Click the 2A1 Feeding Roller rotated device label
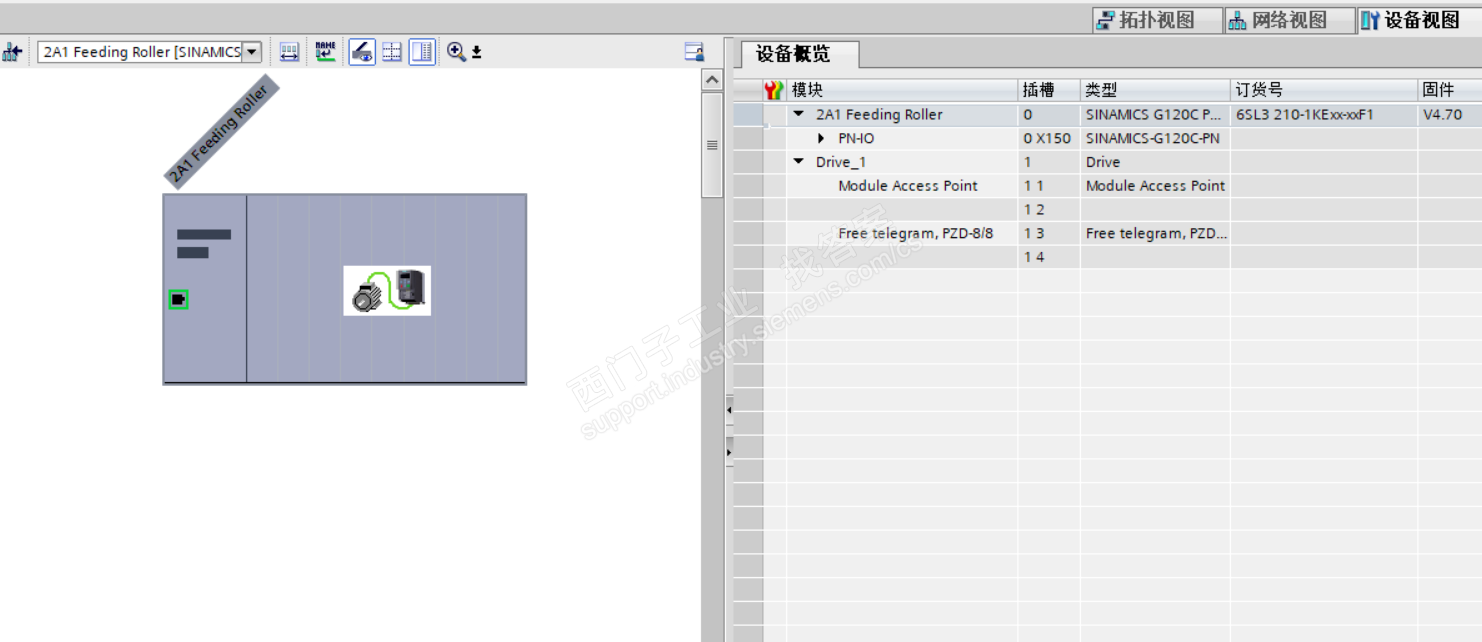 pyautogui.click(x=221, y=132)
